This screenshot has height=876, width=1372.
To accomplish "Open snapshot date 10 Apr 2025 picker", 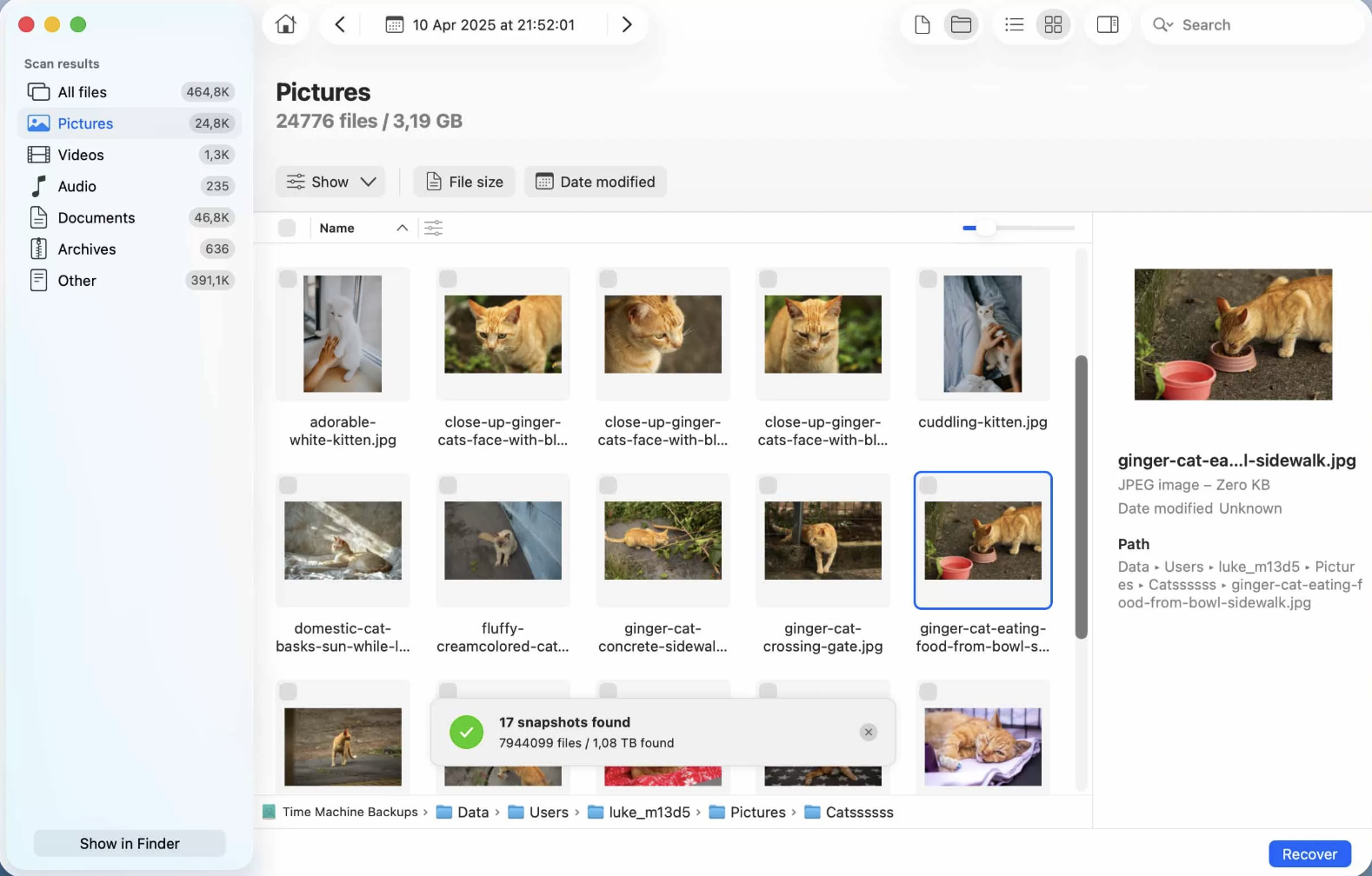I will coord(480,24).
